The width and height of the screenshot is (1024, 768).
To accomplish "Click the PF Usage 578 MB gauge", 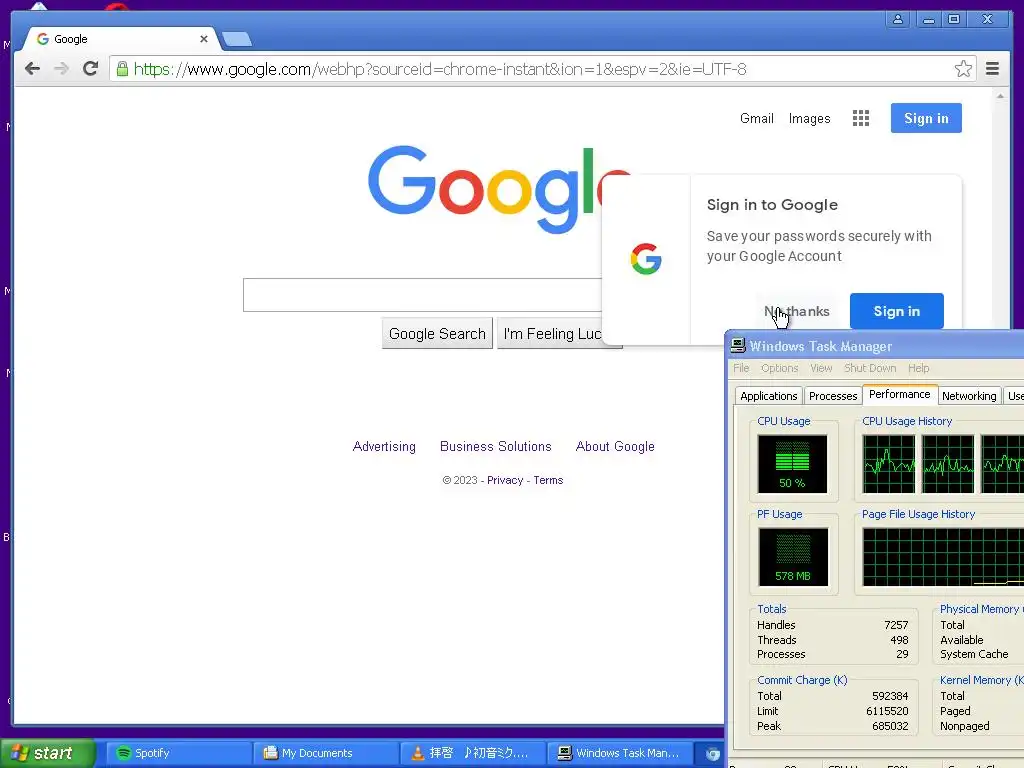I will coord(793,557).
